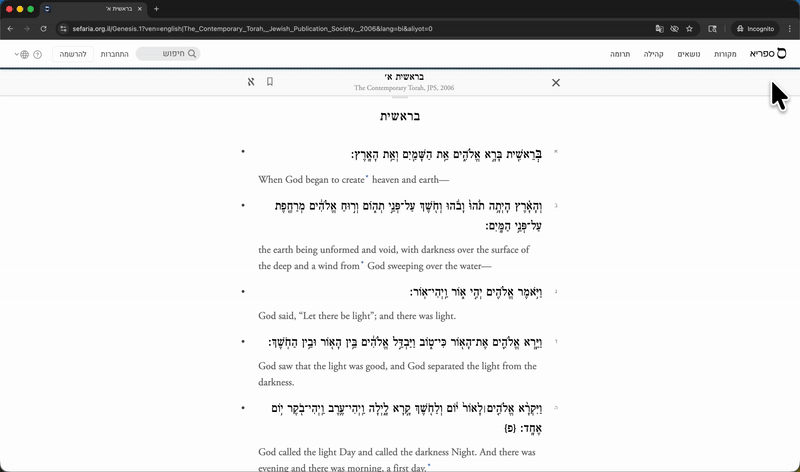Viewport: 800px width, 472px height.
Task: Open the קהילה menu item
Action: [654, 53]
